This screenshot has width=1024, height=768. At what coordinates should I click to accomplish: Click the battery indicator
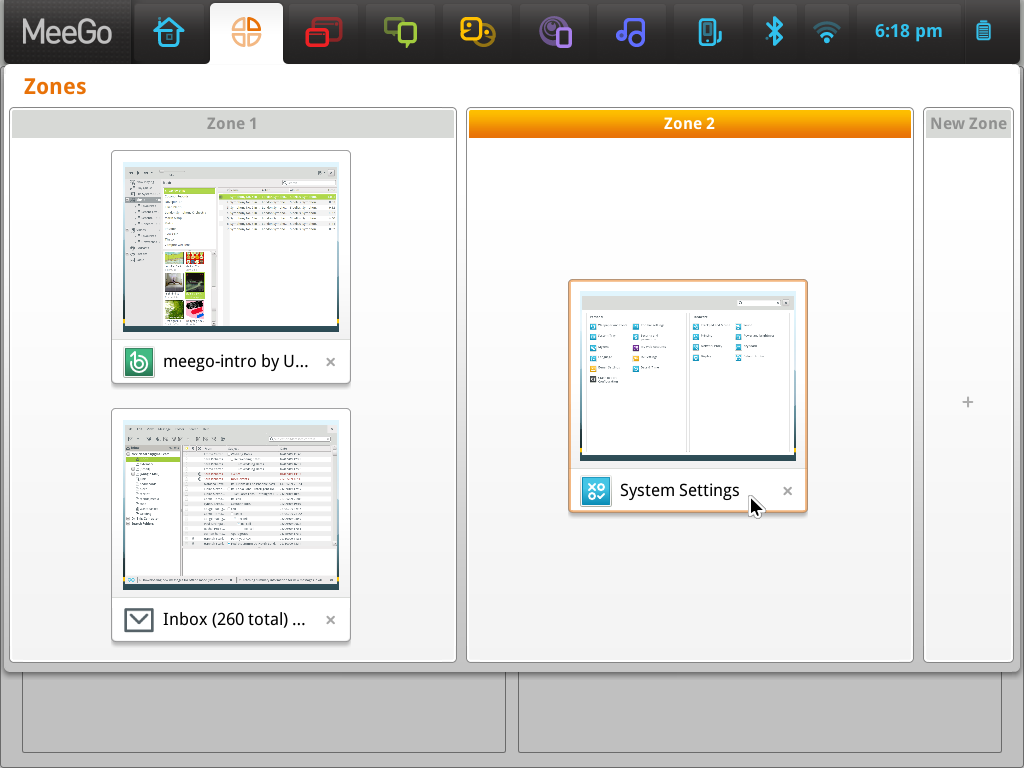coord(982,31)
